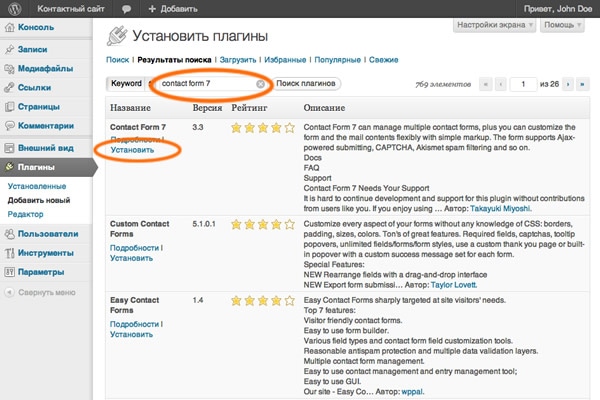Image resolution: width=600 pixels, height=400 pixels.
Task: Go to the next results page arrow
Action: (562, 85)
